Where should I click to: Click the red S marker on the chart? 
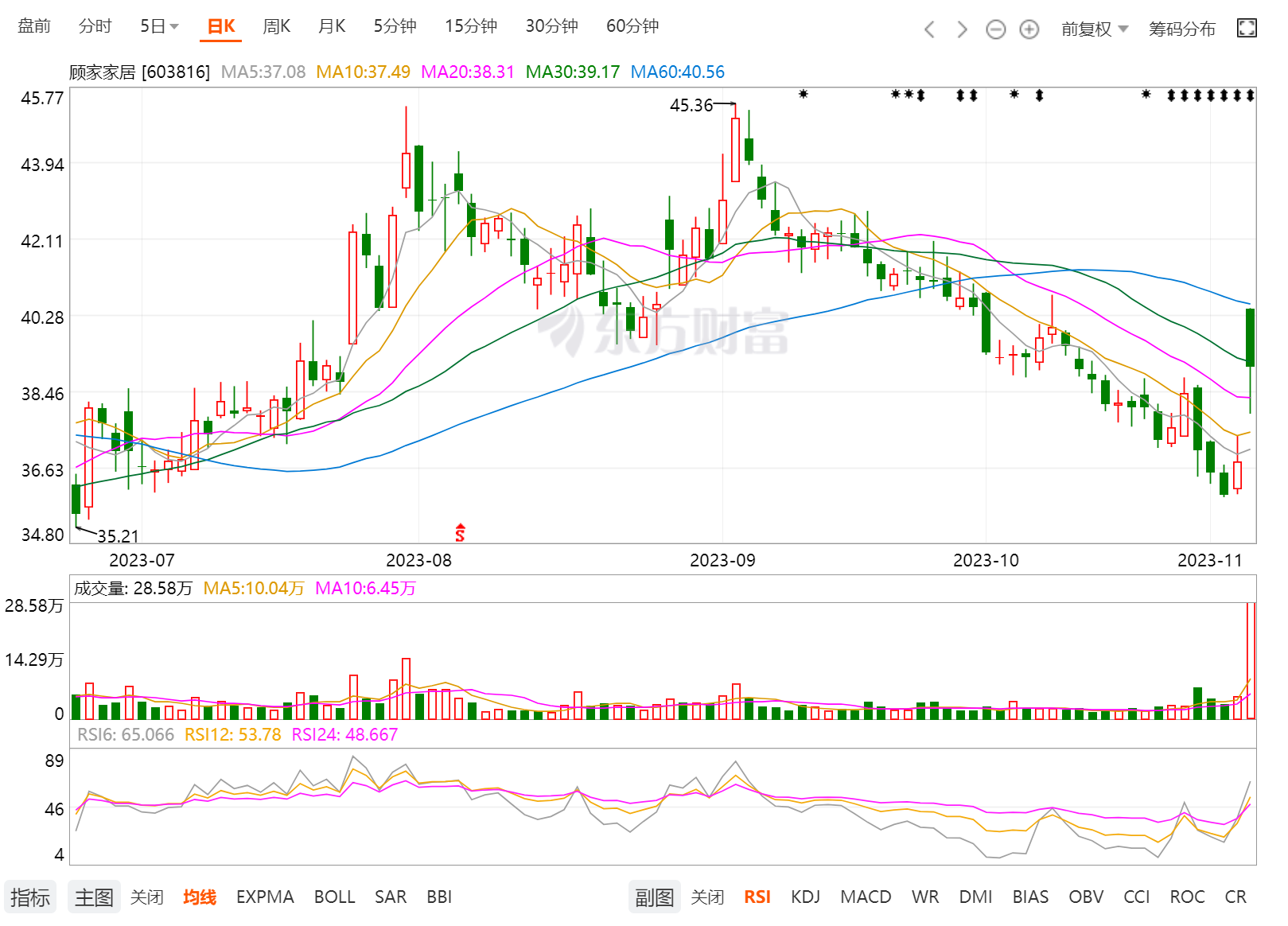click(460, 532)
